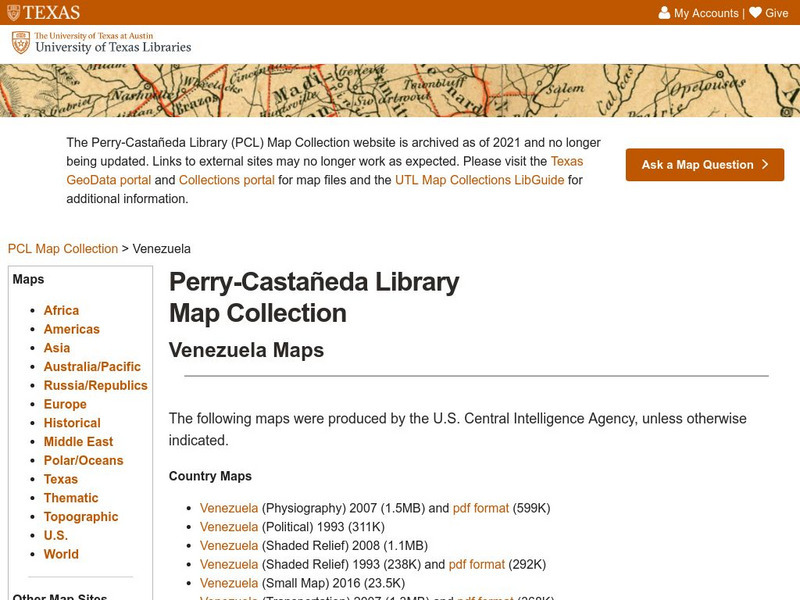The width and height of the screenshot is (800, 600).
Task: Open Venezuela Political 1993 map link
Action: (x=229, y=527)
